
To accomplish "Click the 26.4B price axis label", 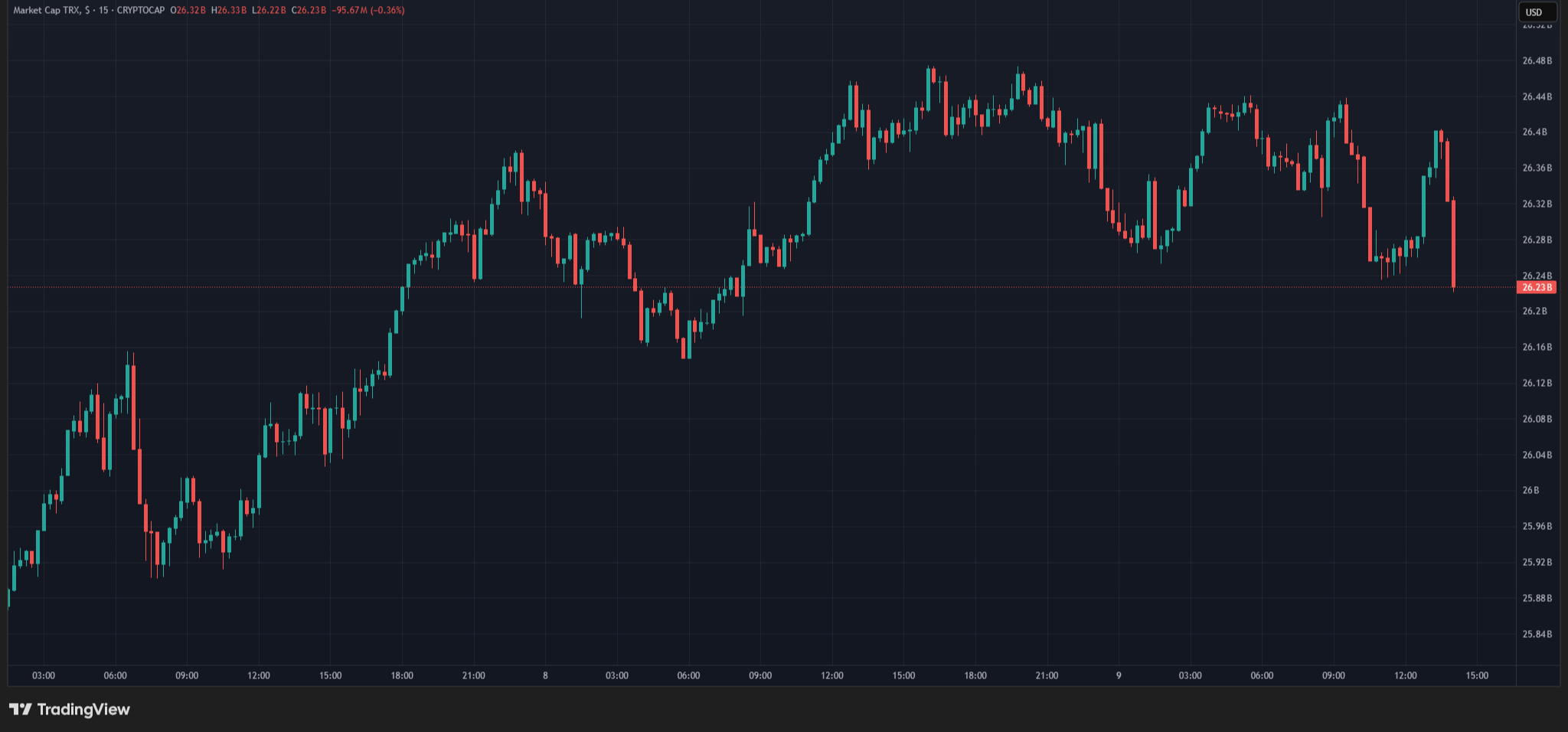I will [1534, 132].
